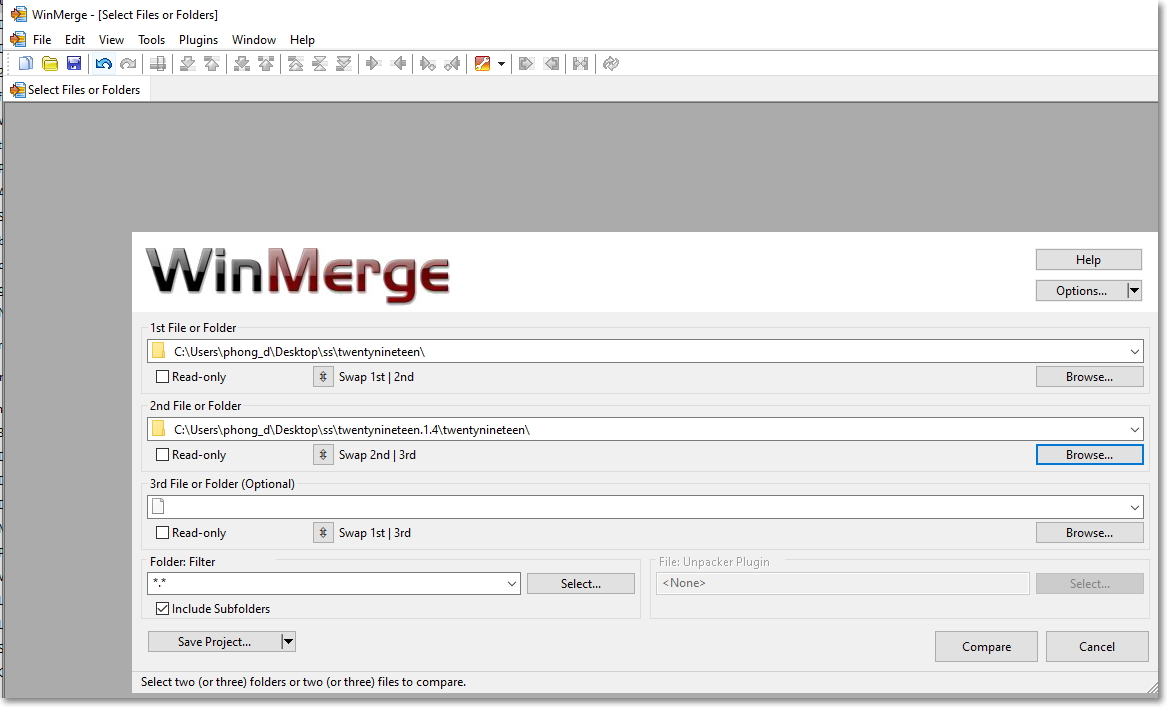Open the File menu
This screenshot has height=707, width=1167.
coord(42,39)
